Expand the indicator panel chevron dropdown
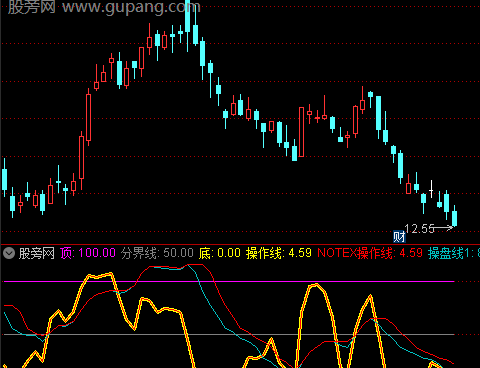The image size is (480, 368). click(9, 253)
